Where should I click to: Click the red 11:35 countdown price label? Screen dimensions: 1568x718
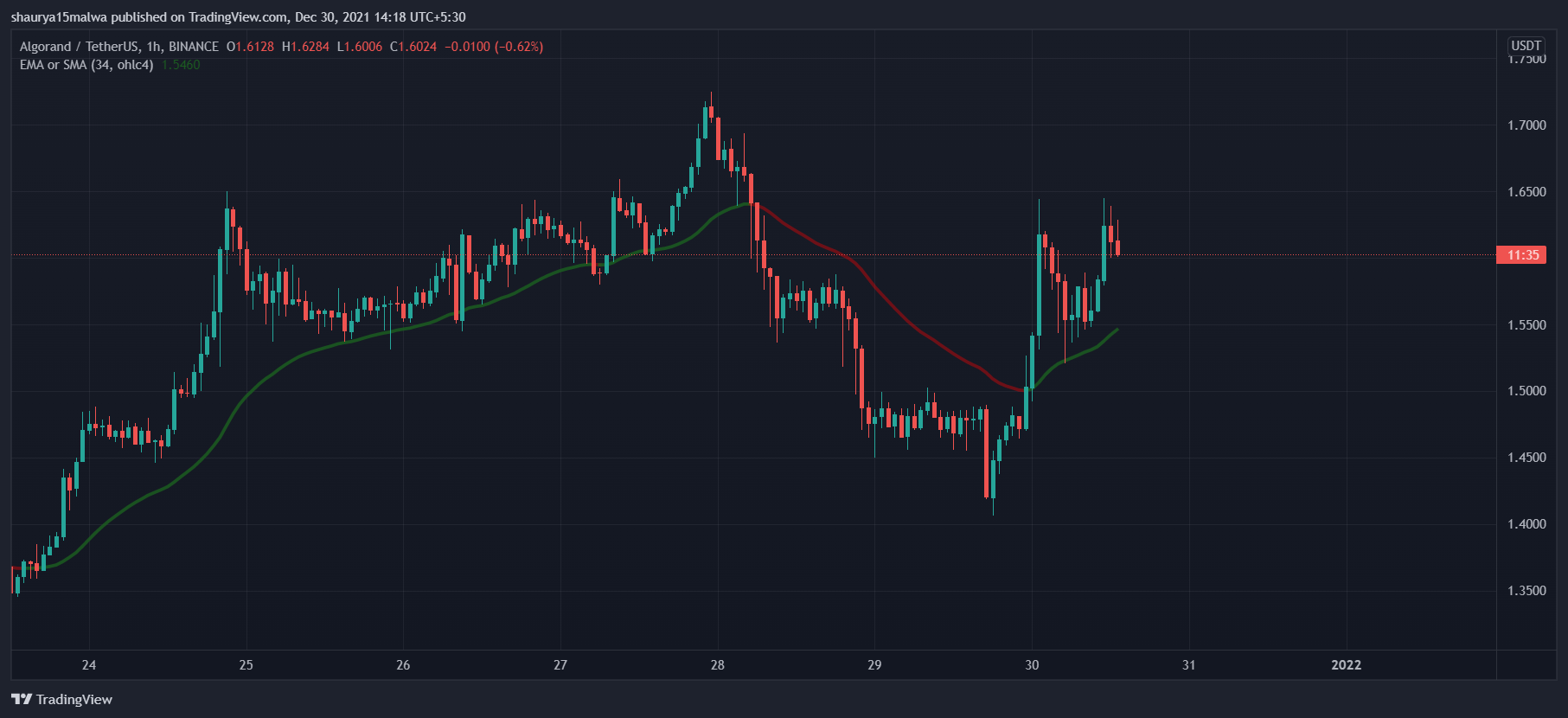pos(1522,255)
